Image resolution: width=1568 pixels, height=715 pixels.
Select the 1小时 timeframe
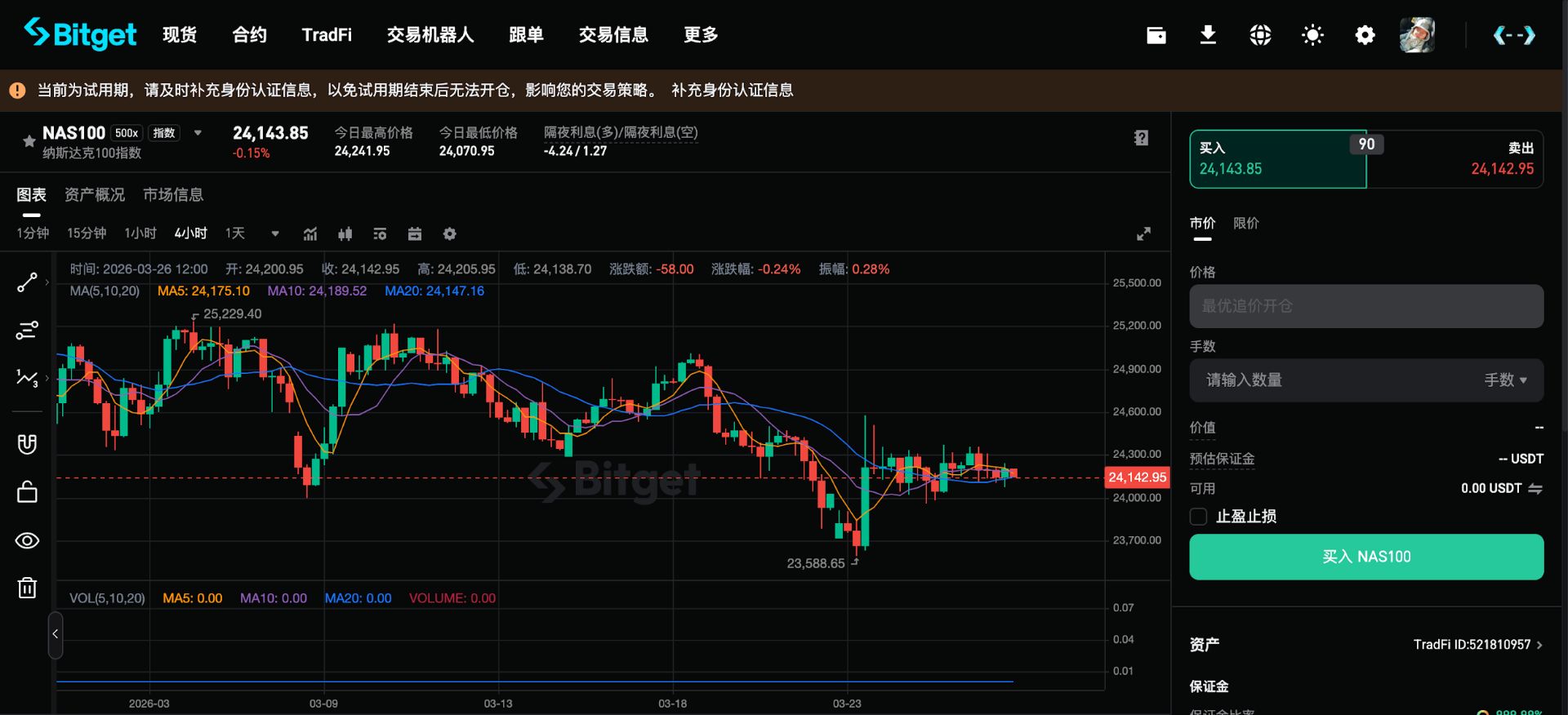click(x=140, y=233)
